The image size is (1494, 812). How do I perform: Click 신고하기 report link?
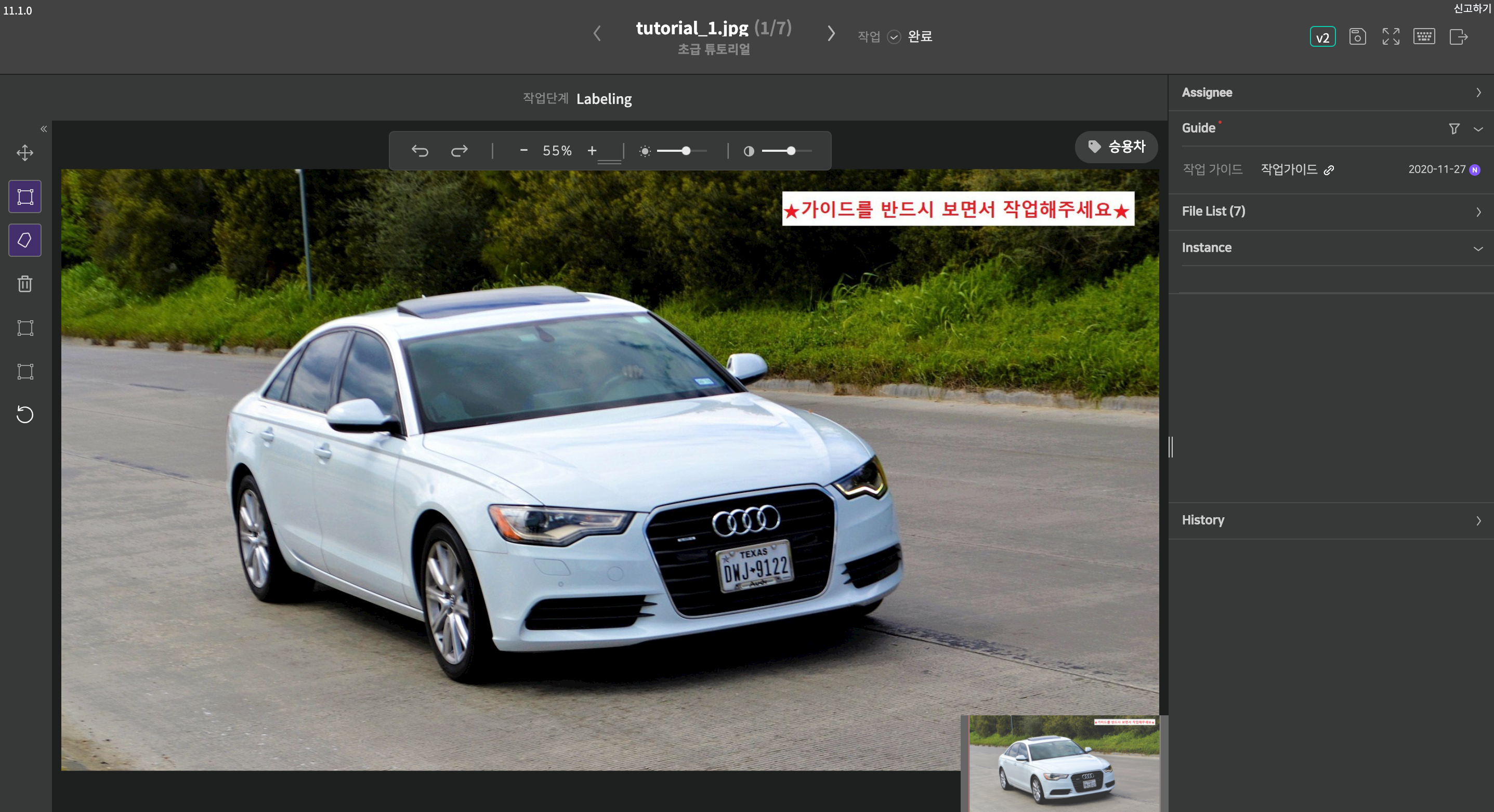1472,8
